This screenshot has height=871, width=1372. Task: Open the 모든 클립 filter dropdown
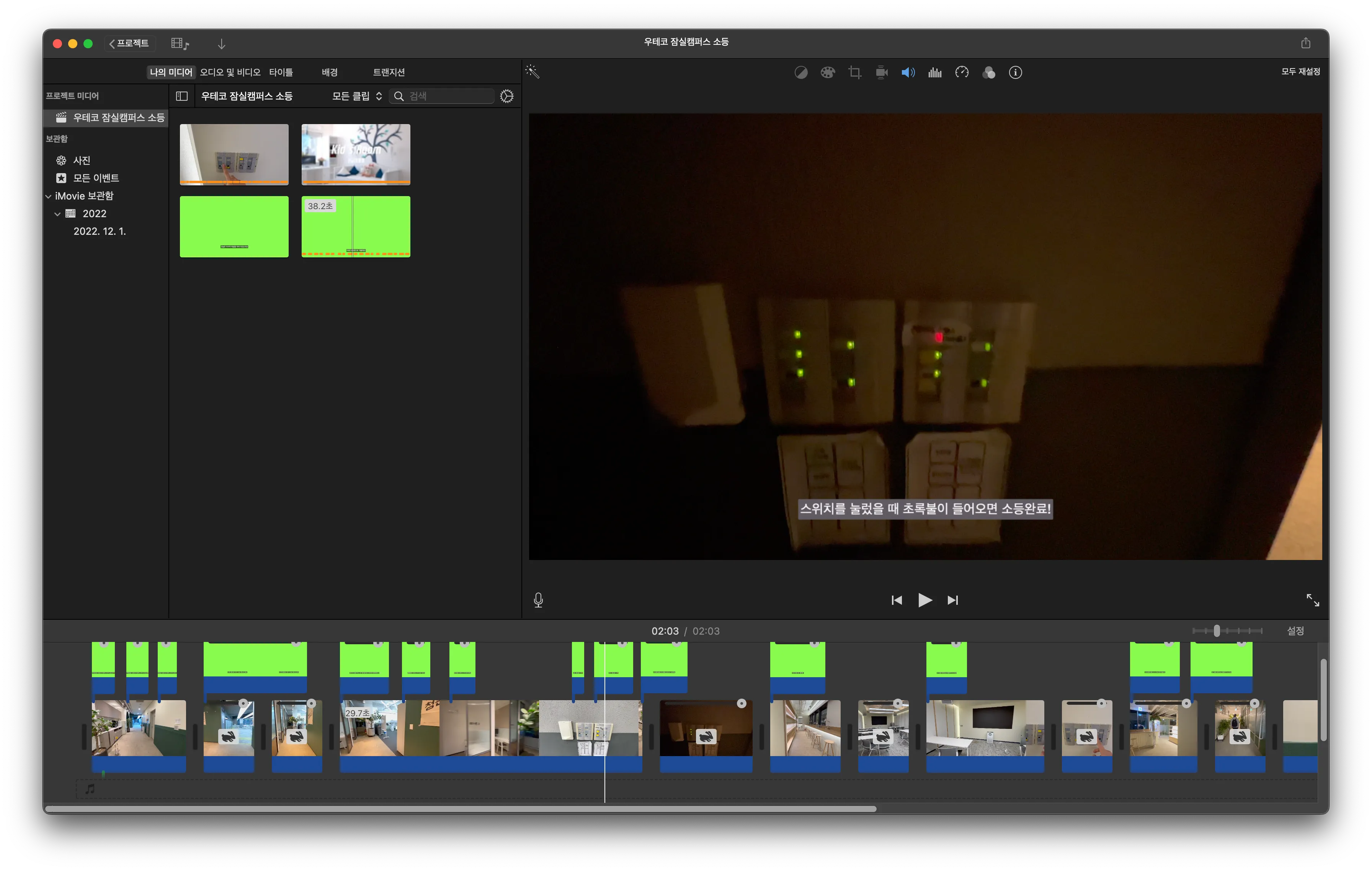pyautogui.click(x=357, y=97)
